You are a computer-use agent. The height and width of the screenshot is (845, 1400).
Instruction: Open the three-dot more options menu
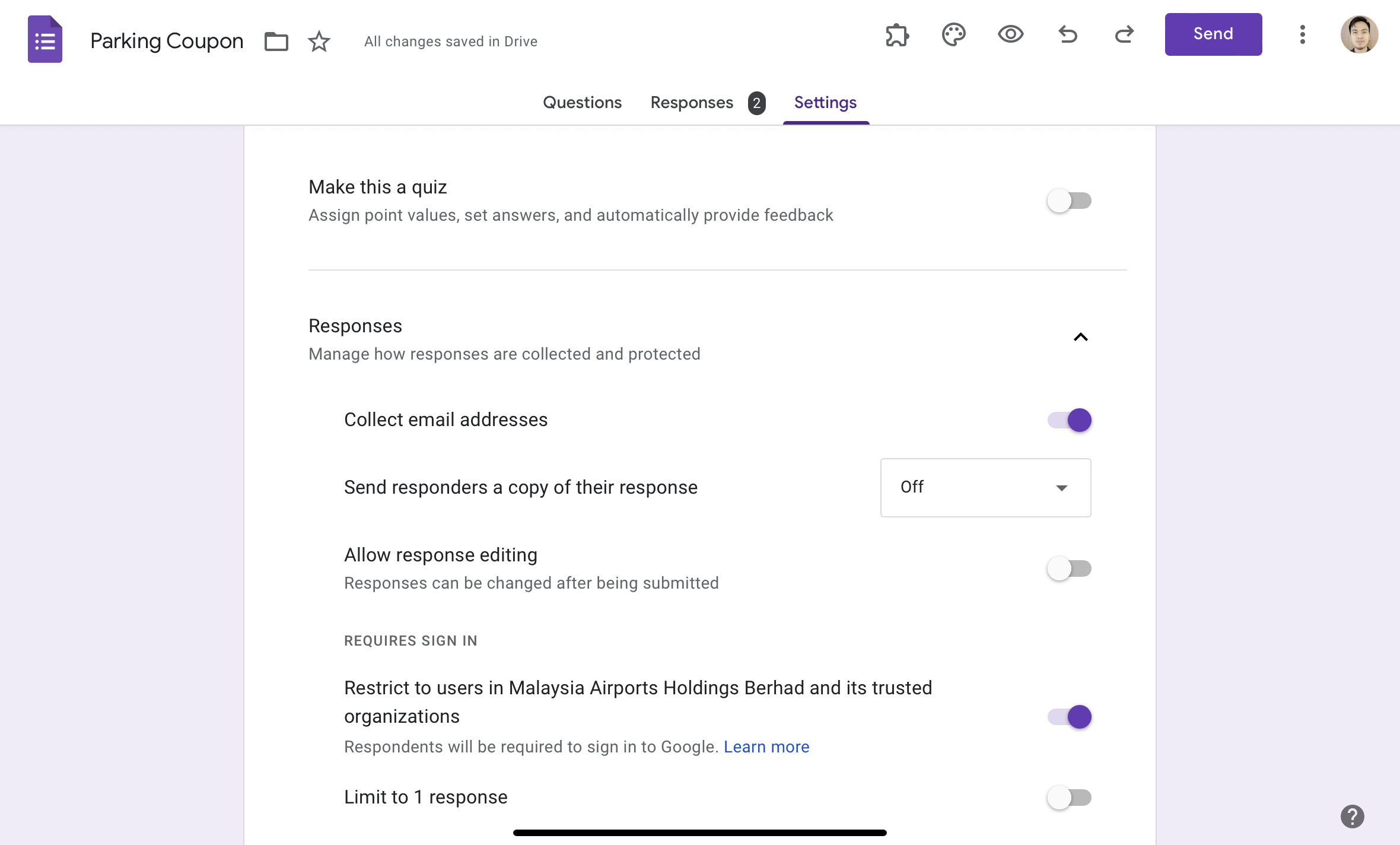tap(1303, 35)
